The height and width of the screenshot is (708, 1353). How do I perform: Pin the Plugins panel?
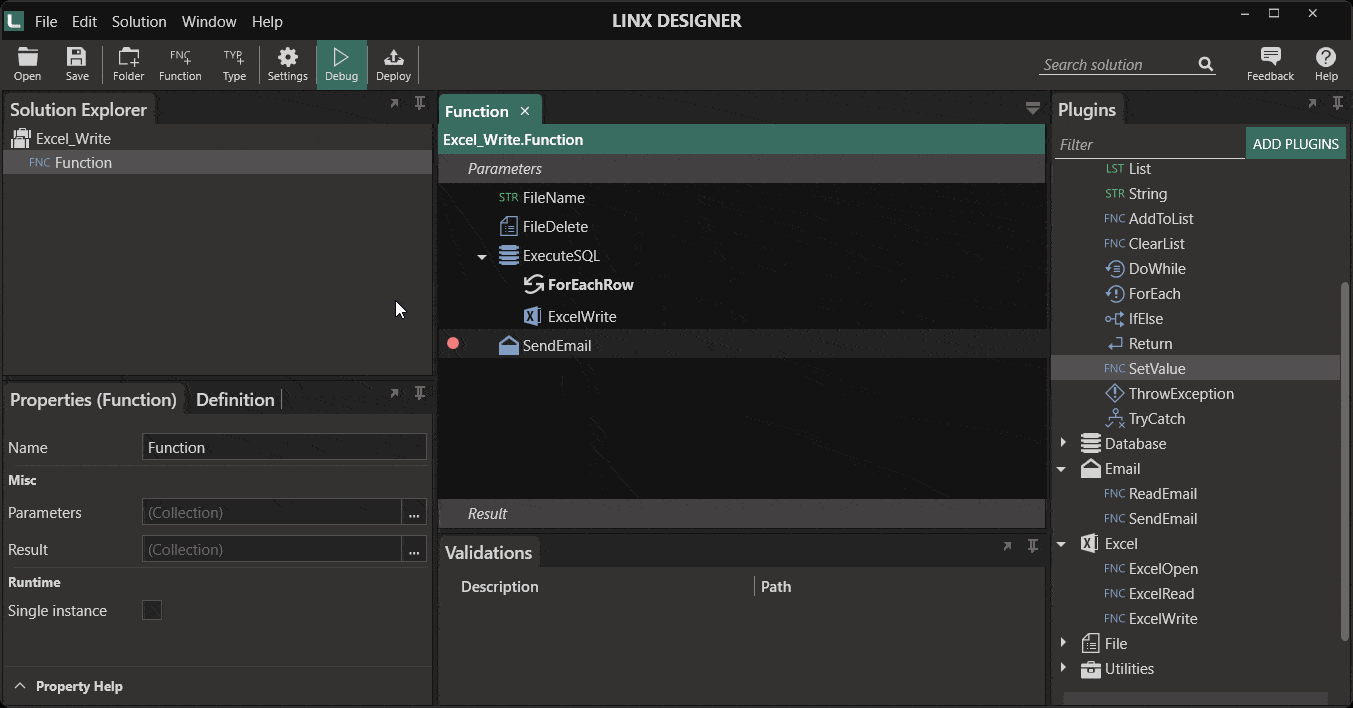pos(1338,103)
